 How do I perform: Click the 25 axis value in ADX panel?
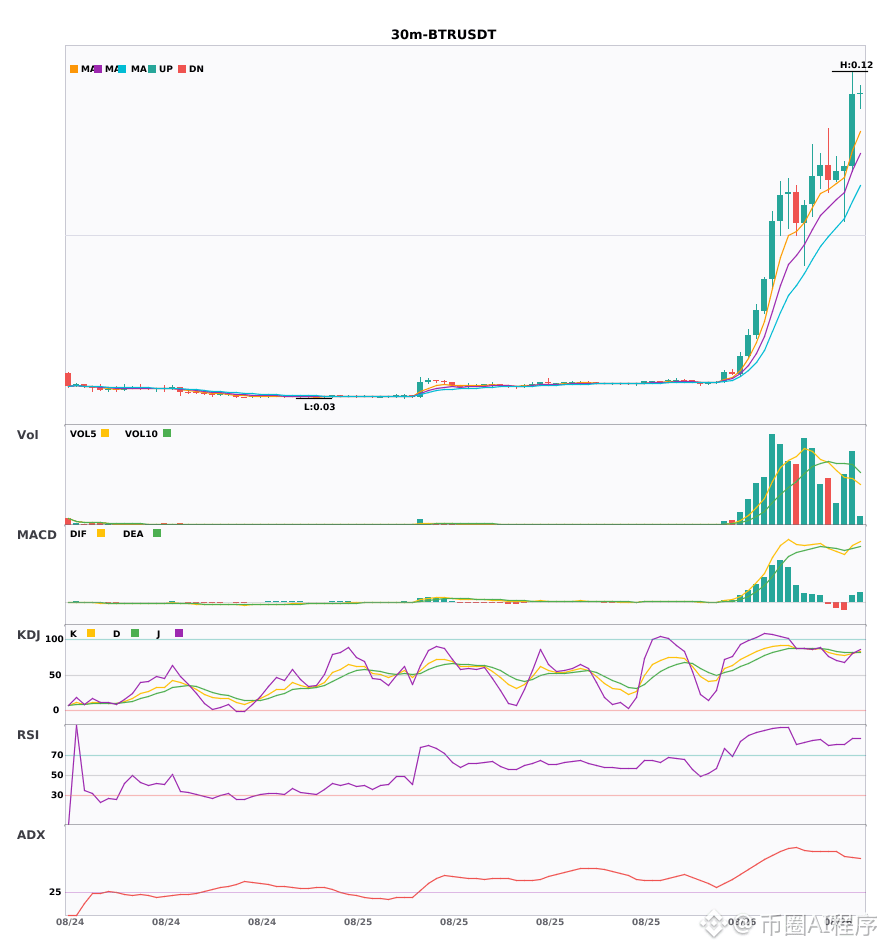pos(55,892)
